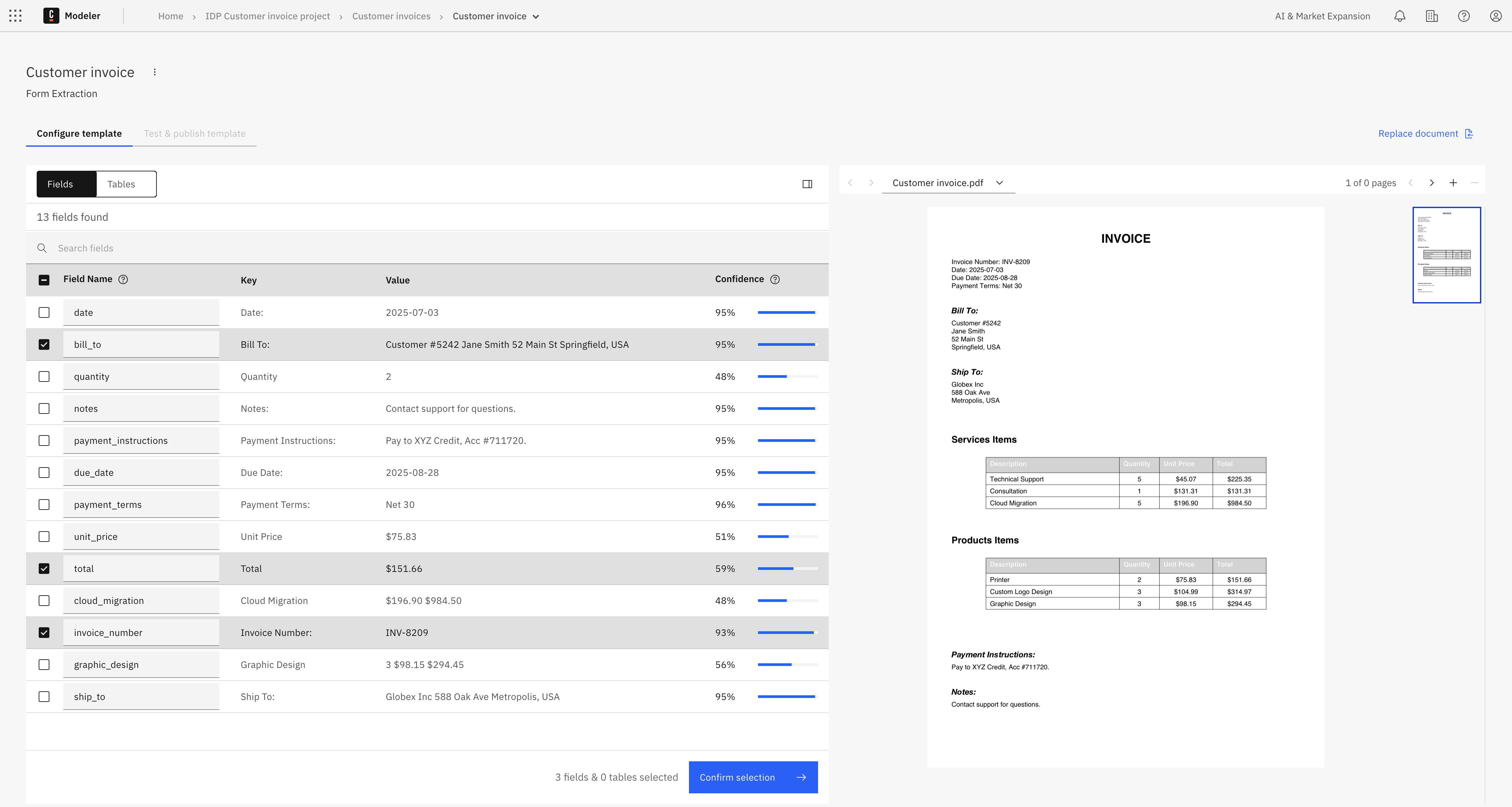1512x807 pixels.
Task: Click the Camunda Modeler logo
Action: pyautogui.click(x=51, y=16)
